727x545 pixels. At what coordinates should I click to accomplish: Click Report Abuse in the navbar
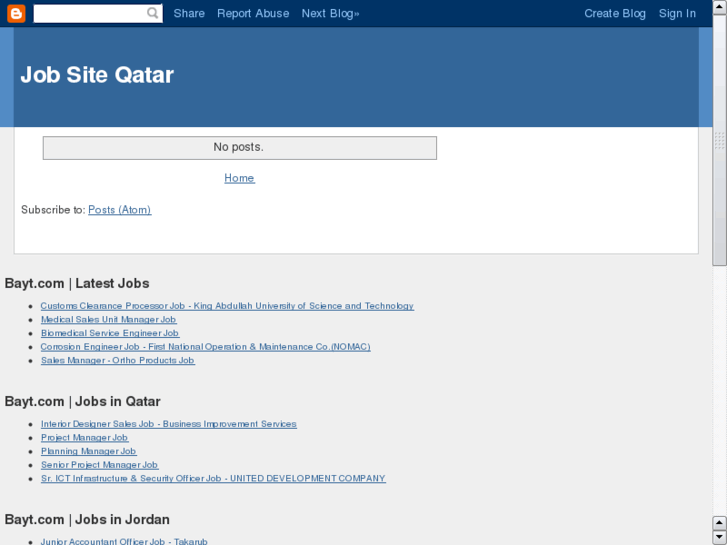(x=253, y=13)
